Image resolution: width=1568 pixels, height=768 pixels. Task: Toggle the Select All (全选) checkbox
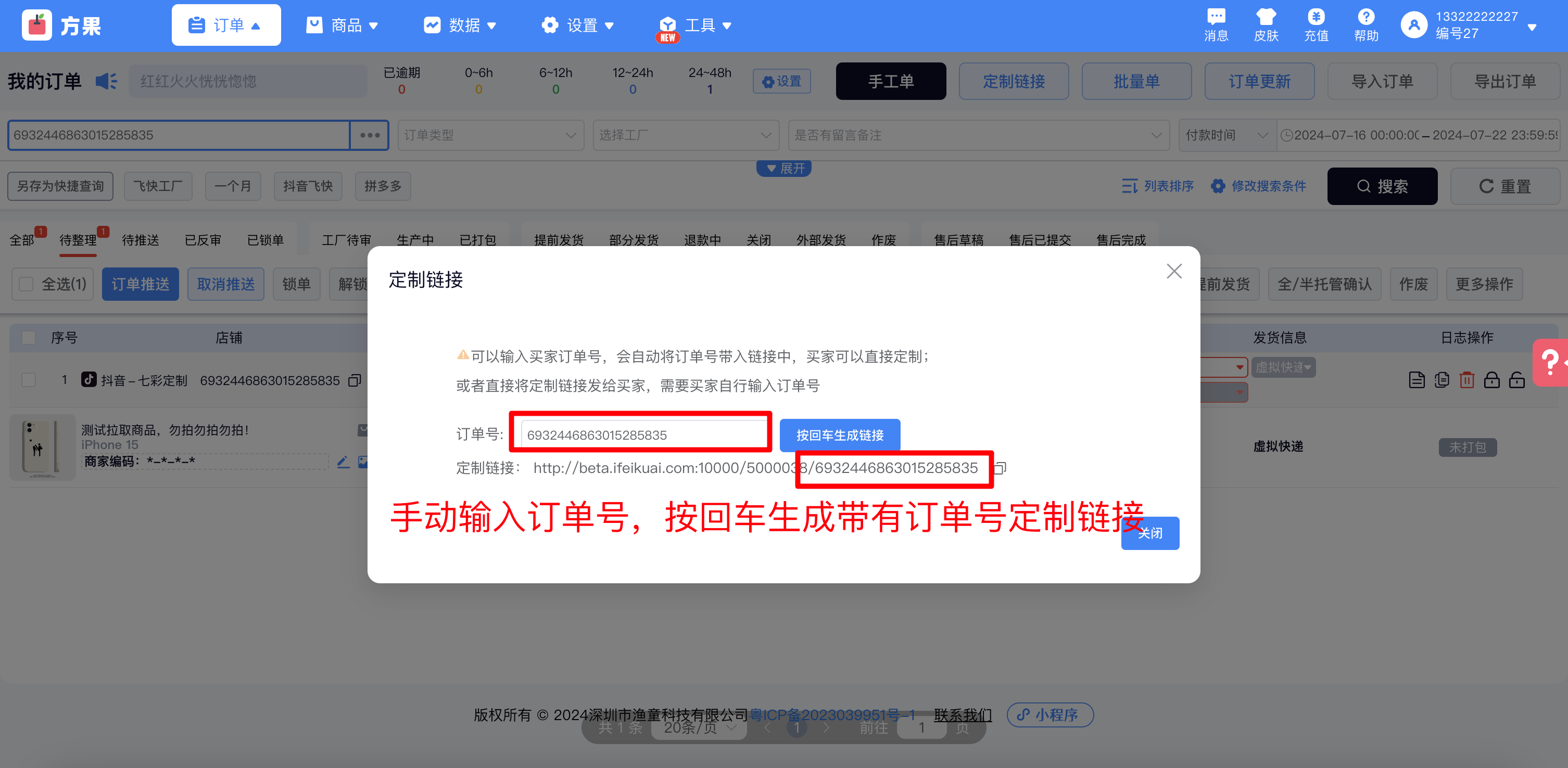[26, 284]
